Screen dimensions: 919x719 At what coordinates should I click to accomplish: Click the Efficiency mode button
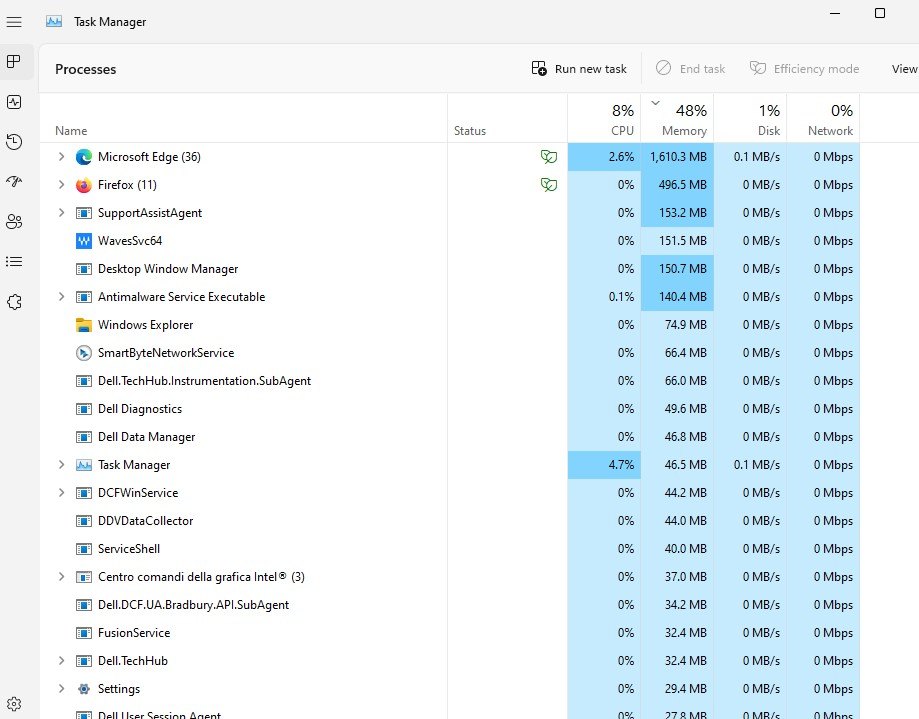[804, 69]
